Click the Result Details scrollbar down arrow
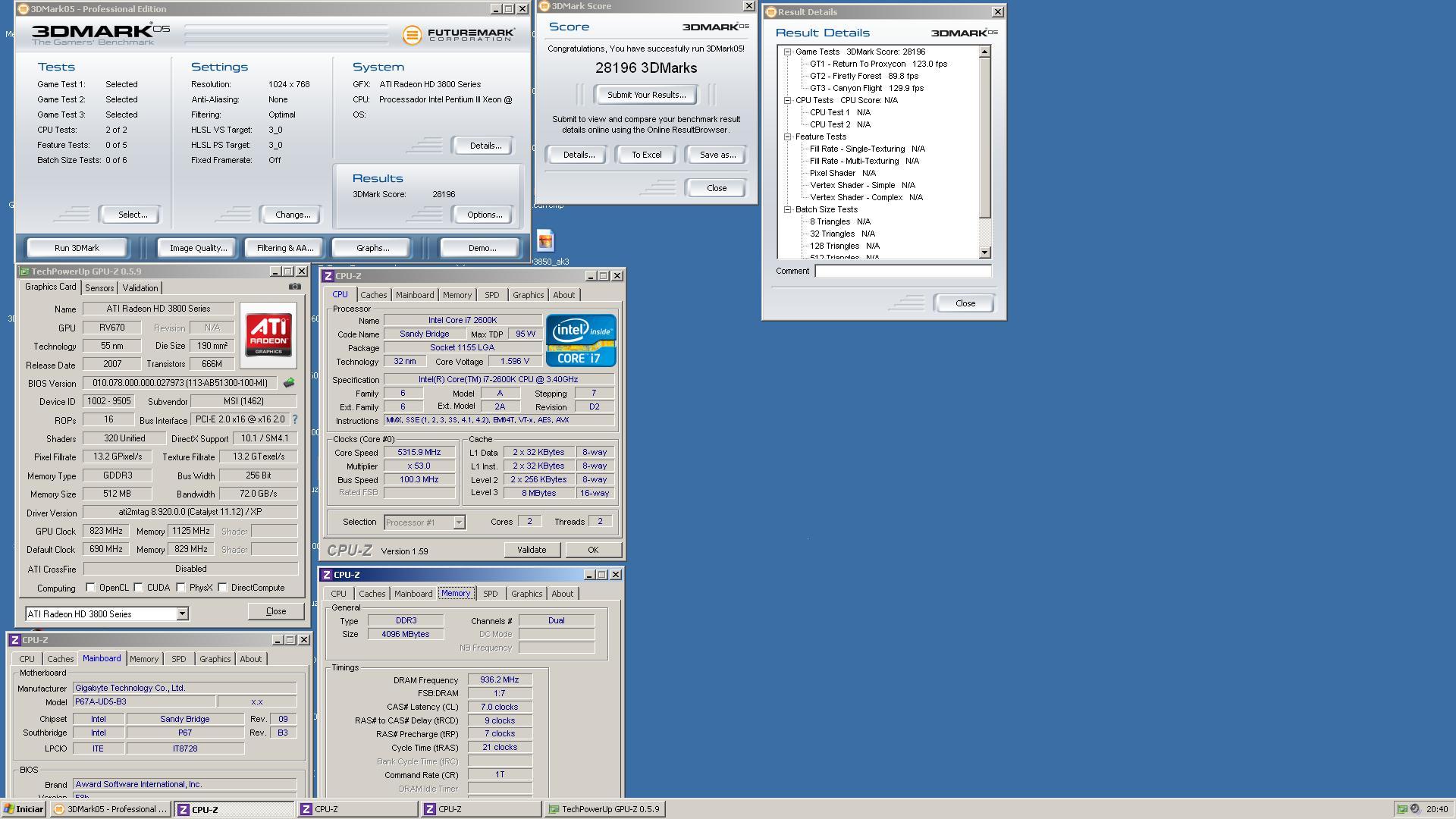 (985, 253)
